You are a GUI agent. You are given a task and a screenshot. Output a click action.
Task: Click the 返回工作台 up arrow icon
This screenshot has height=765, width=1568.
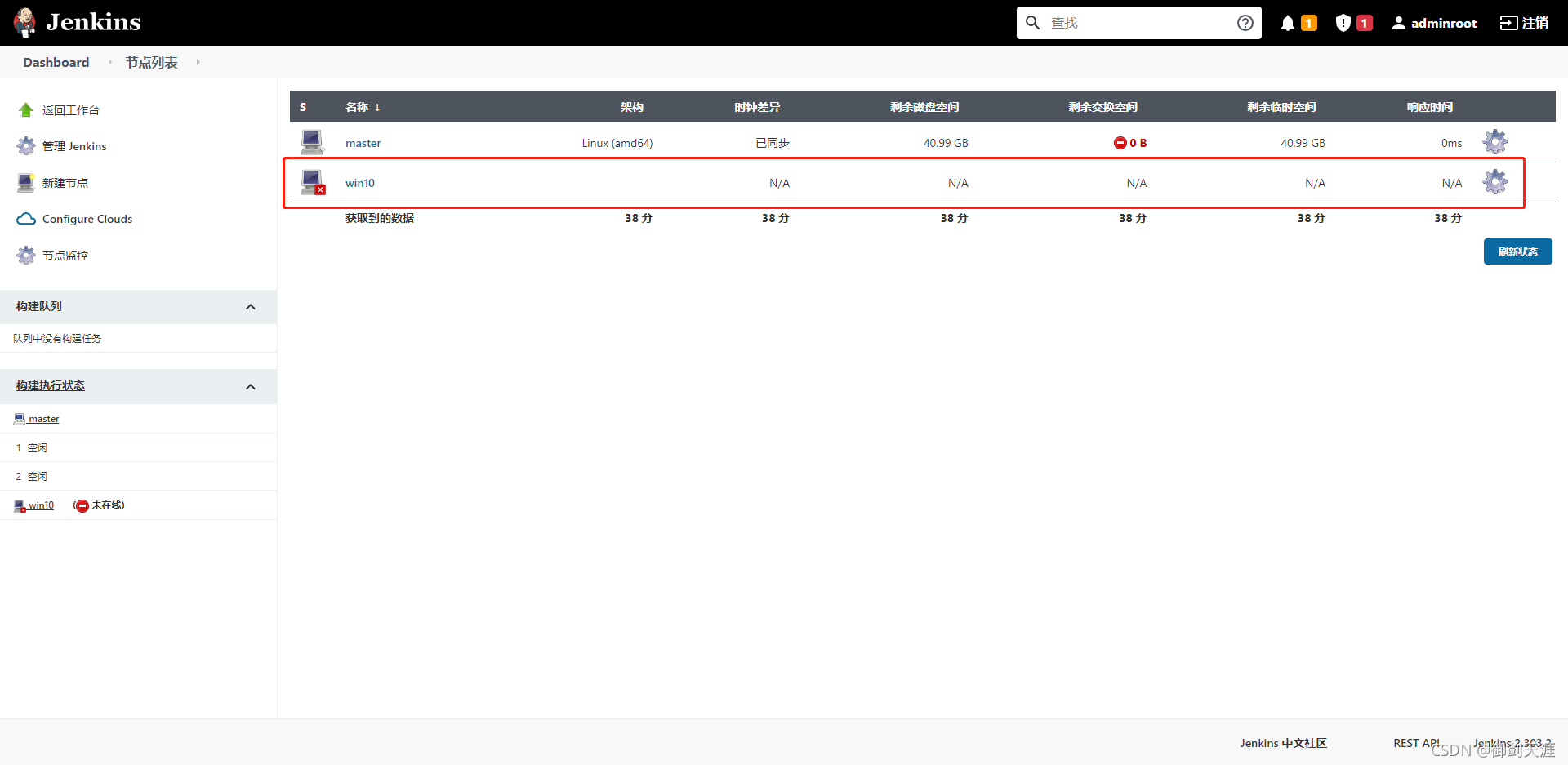point(26,110)
